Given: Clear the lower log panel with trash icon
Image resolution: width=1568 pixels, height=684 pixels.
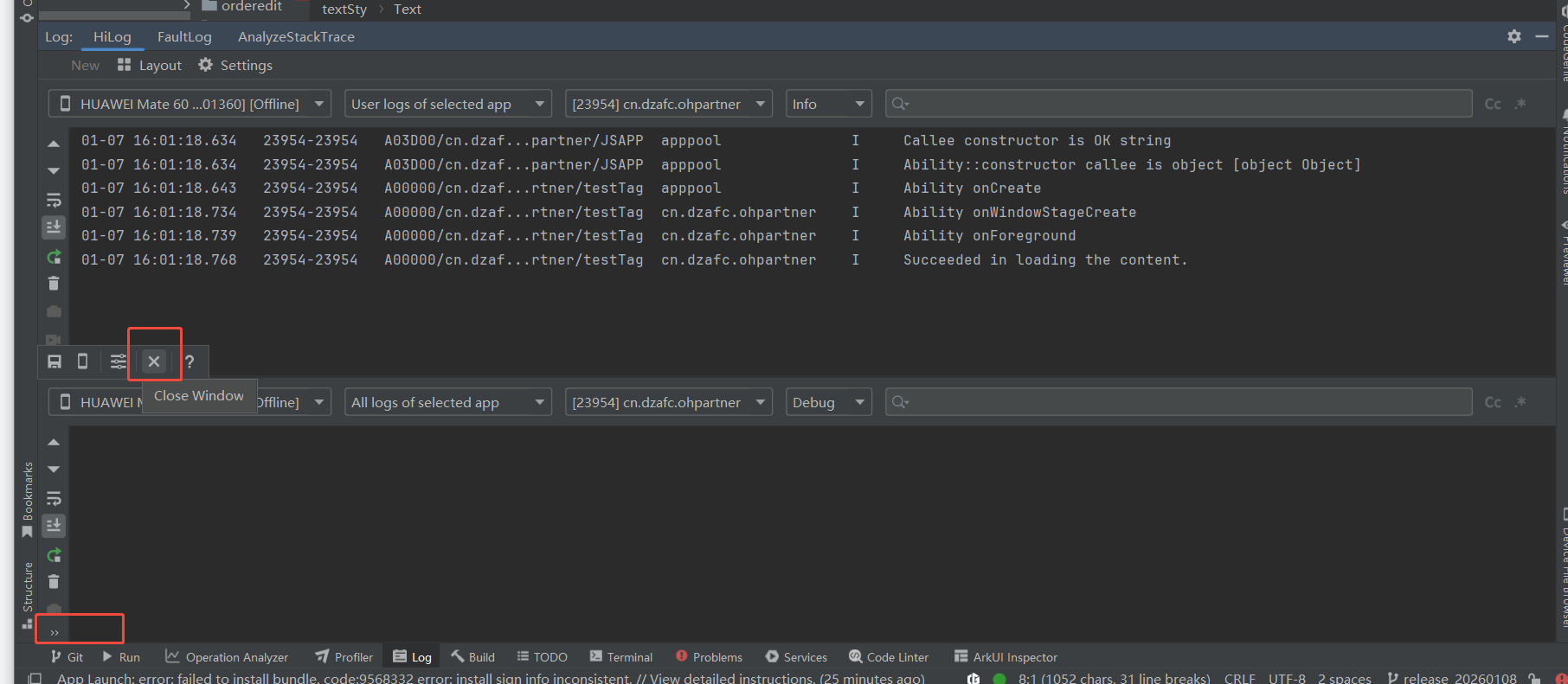Looking at the screenshot, I should 54,582.
